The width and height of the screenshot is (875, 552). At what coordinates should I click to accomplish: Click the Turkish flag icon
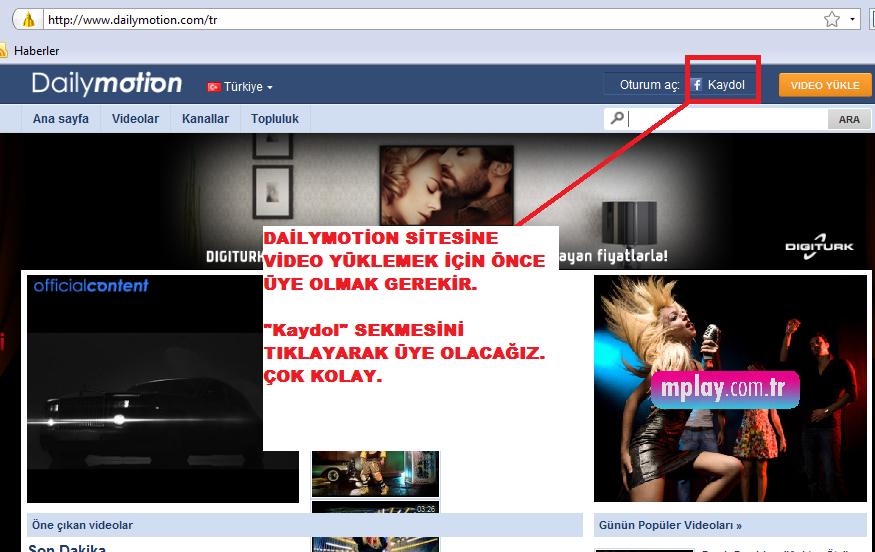pos(213,87)
